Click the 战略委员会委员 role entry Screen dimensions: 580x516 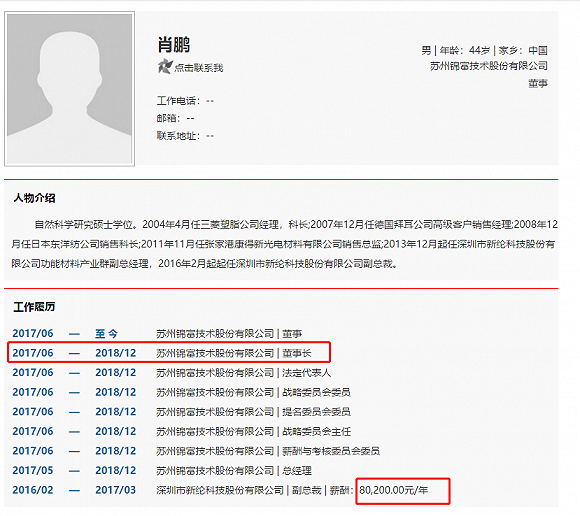point(316,392)
